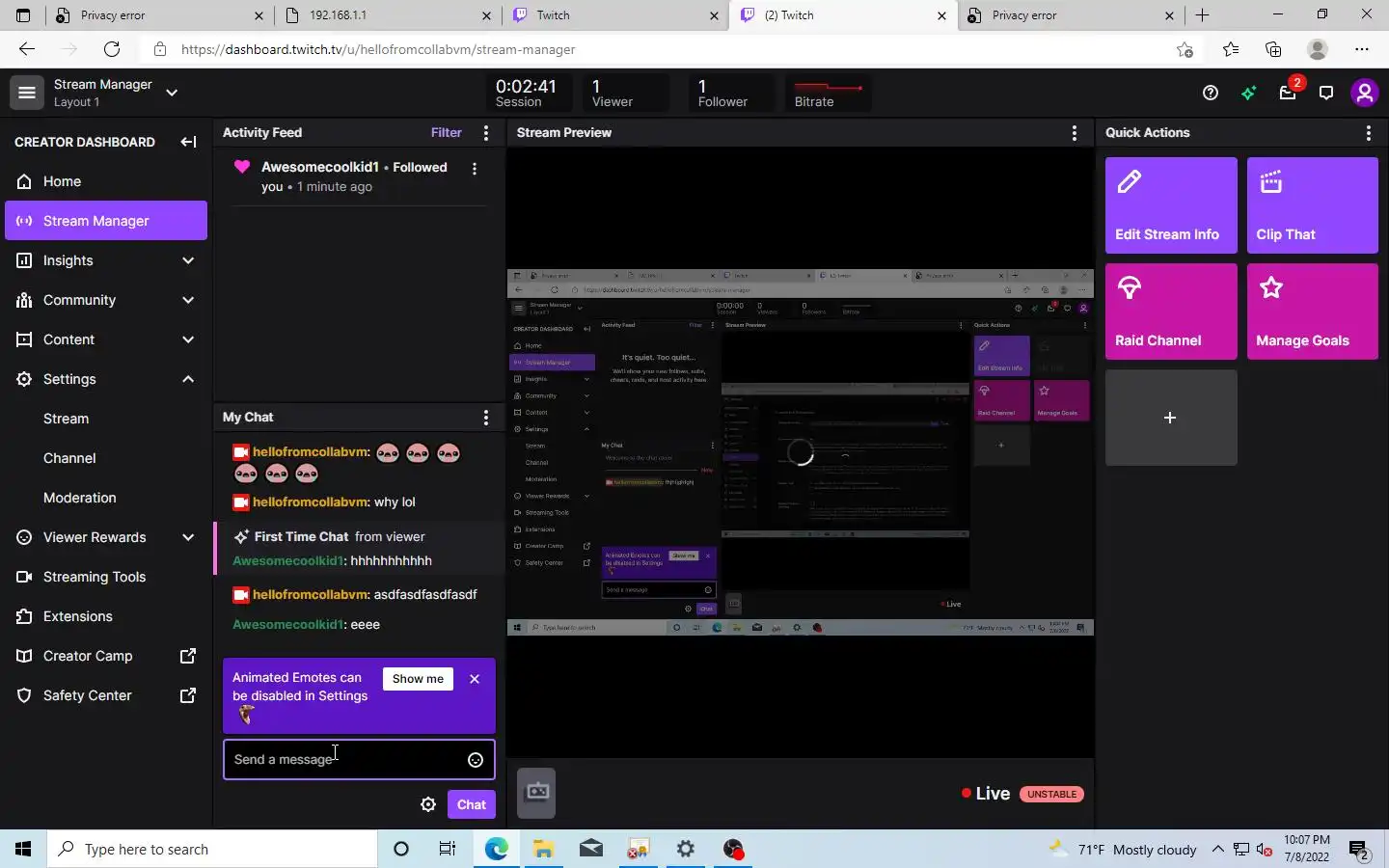Image resolution: width=1389 pixels, height=868 pixels.
Task: Open whispers chat bubble icon
Action: (1326, 93)
